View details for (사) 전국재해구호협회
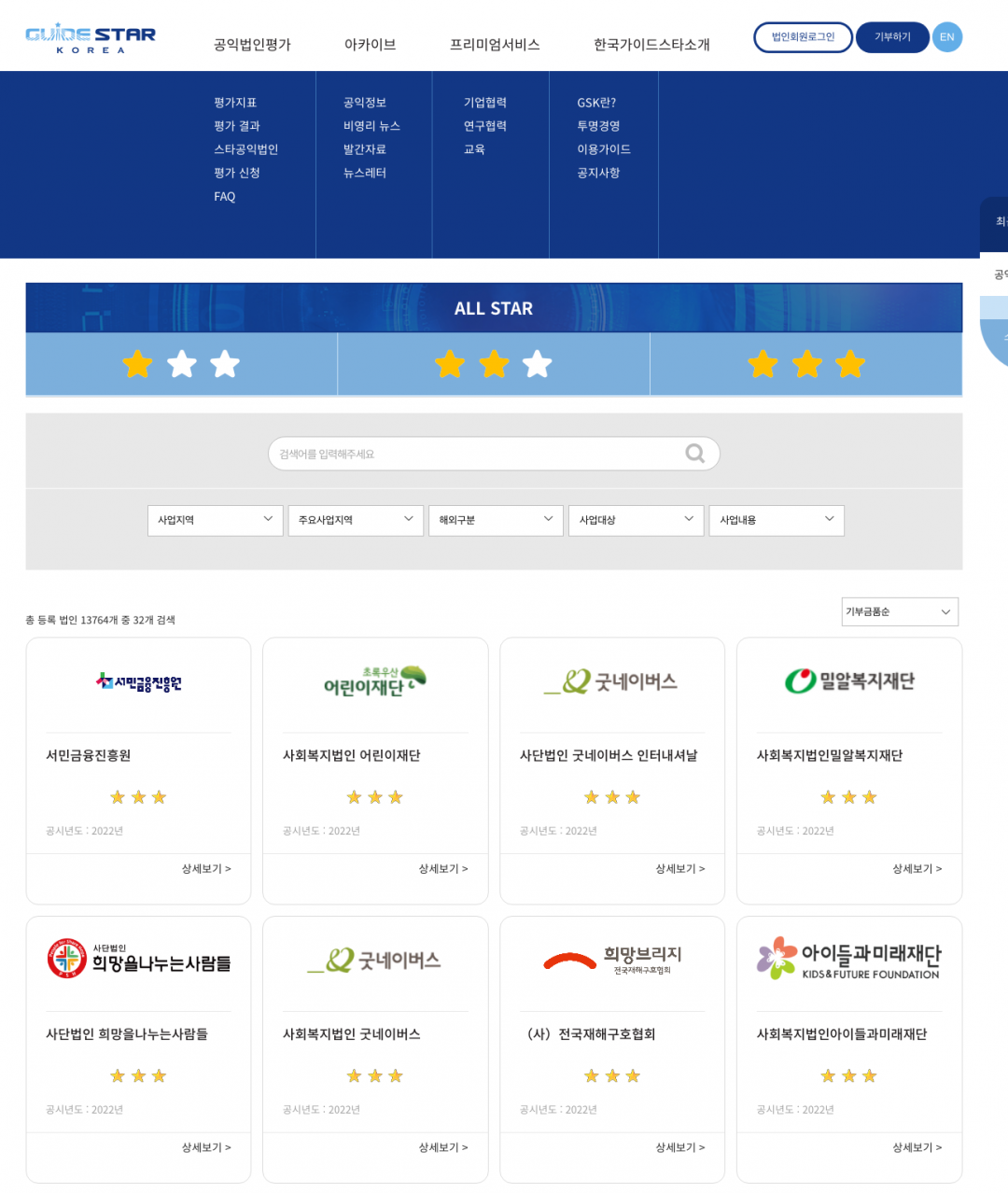 point(680,1147)
